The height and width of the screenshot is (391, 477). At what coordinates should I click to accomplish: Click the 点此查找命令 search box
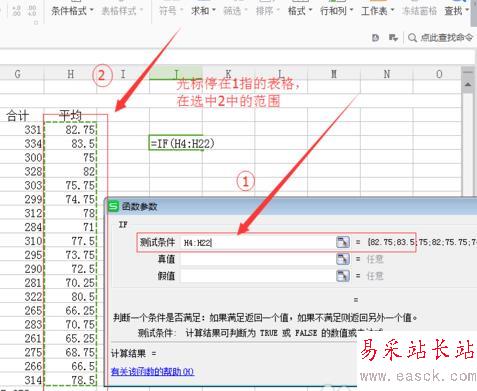coord(440,38)
